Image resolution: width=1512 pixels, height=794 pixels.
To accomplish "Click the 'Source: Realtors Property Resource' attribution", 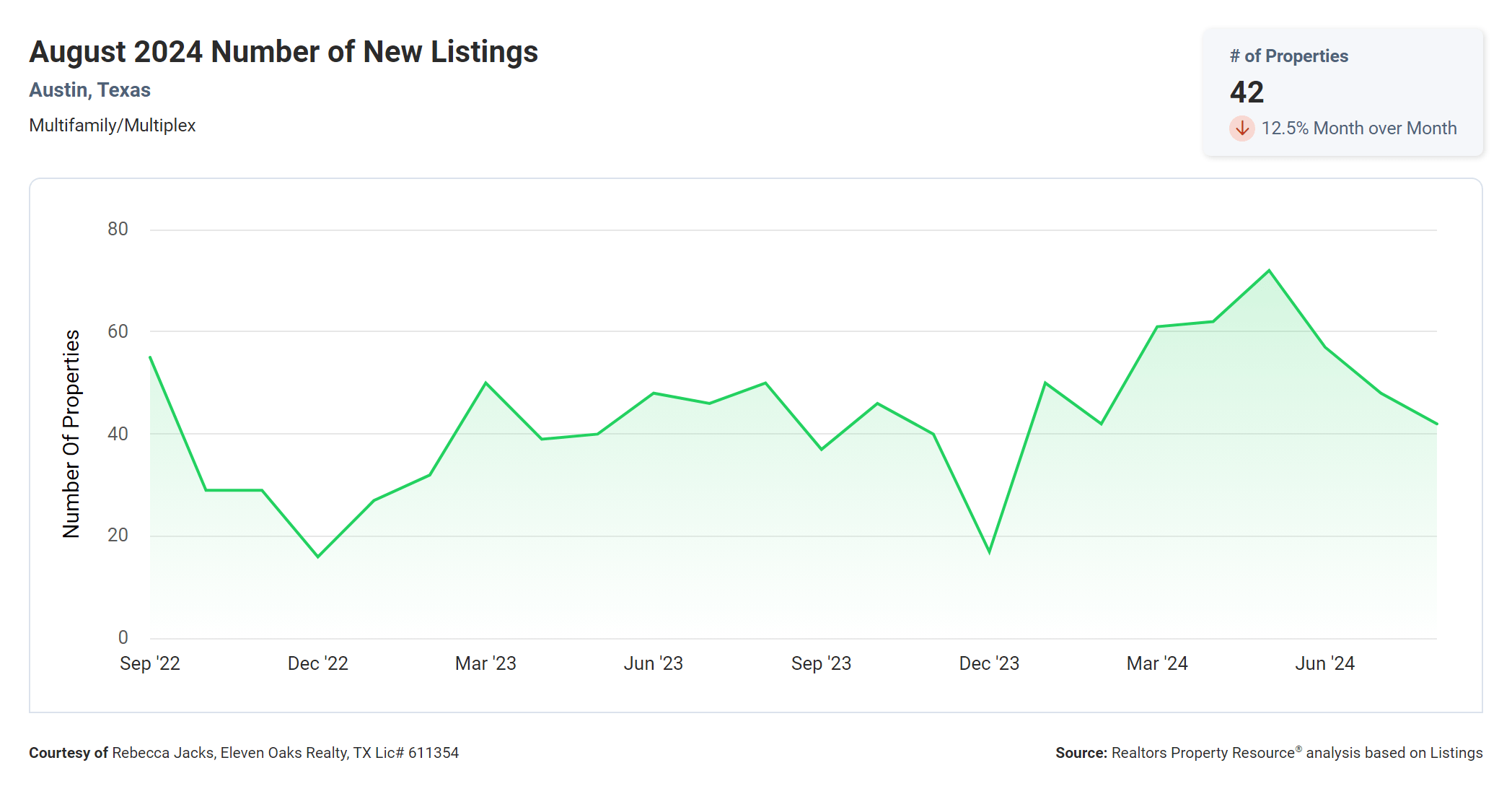I will 1268,753.
